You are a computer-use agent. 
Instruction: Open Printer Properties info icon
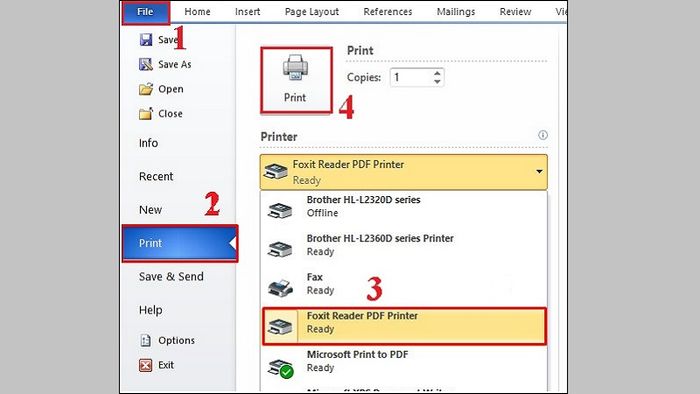pos(542,135)
